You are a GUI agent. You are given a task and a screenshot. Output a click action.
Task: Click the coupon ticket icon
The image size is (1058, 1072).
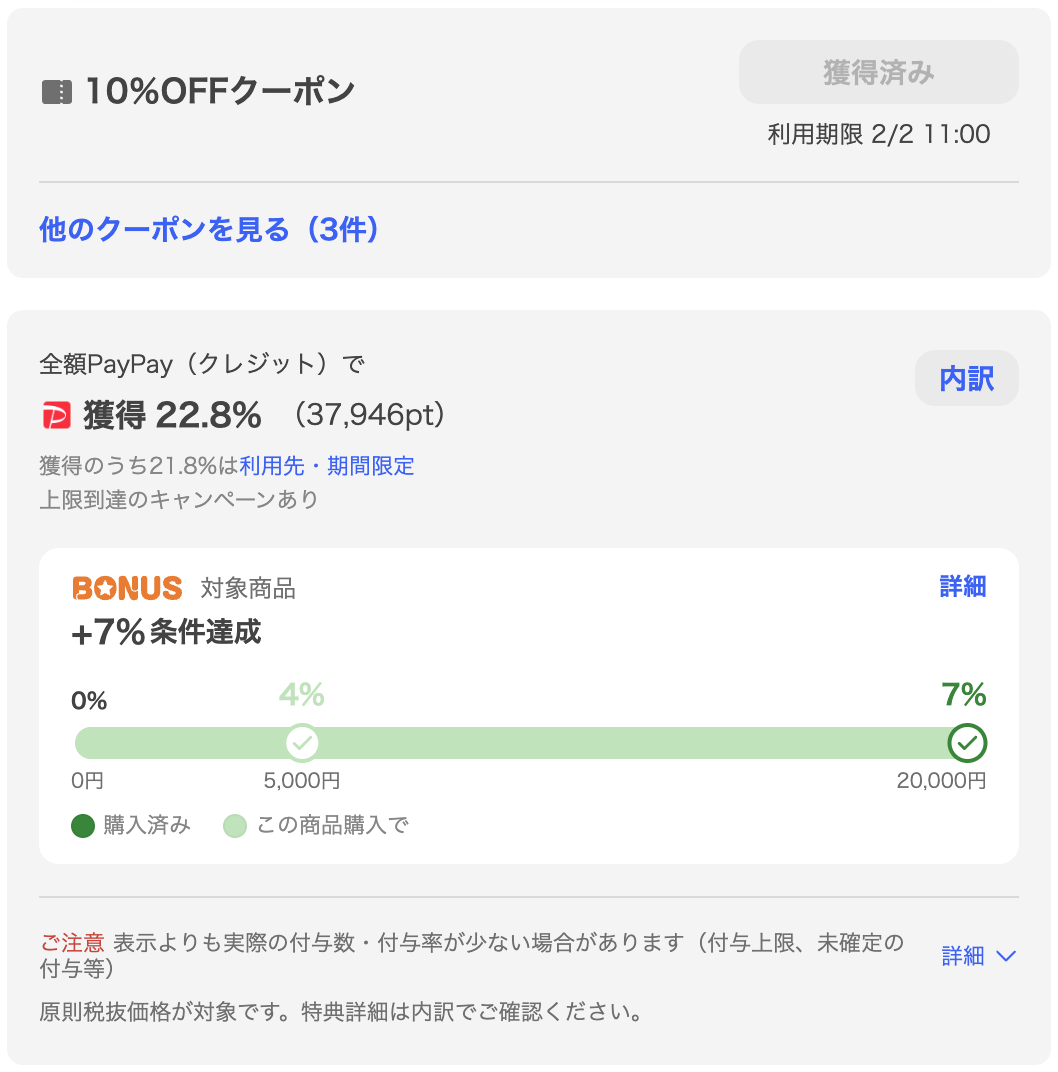57,92
